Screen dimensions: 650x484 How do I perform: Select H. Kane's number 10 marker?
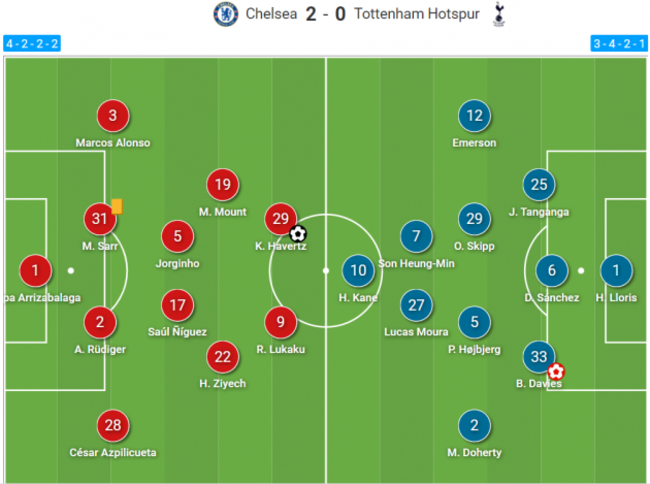pyautogui.click(x=357, y=270)
